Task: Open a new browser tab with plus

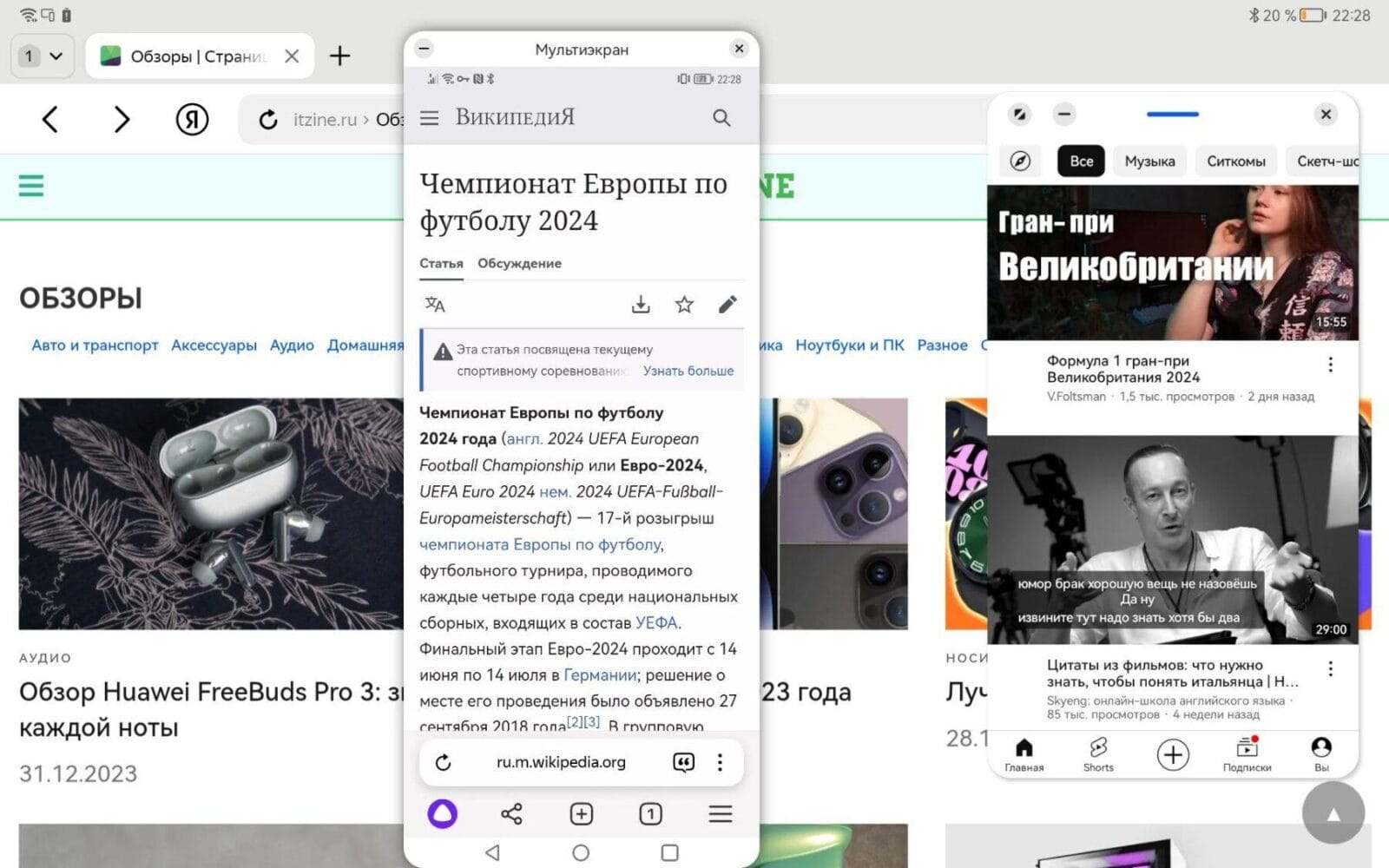Action: (339, 56)
